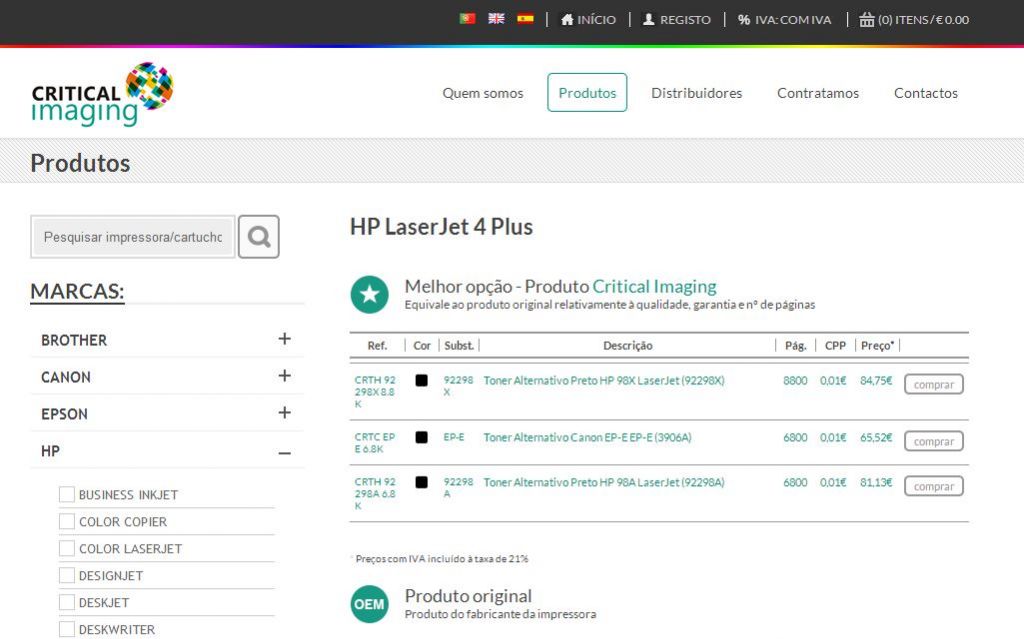Image resolution: width=1024 pixels, height=639 pixels.
Task: Focus the printer/cartridge search field
Action: tap(133, 238)
